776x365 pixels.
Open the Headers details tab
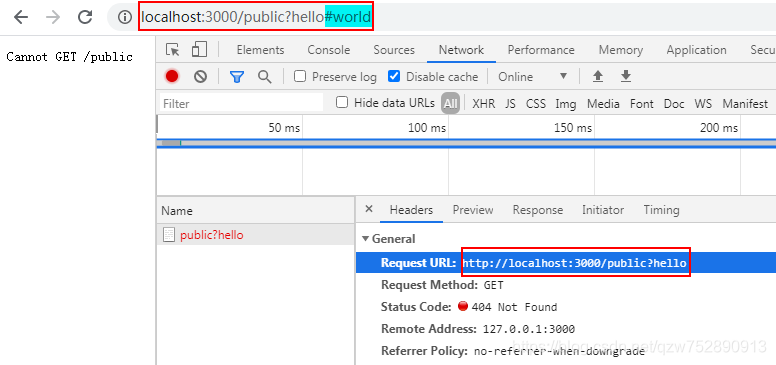pos(411,210)
